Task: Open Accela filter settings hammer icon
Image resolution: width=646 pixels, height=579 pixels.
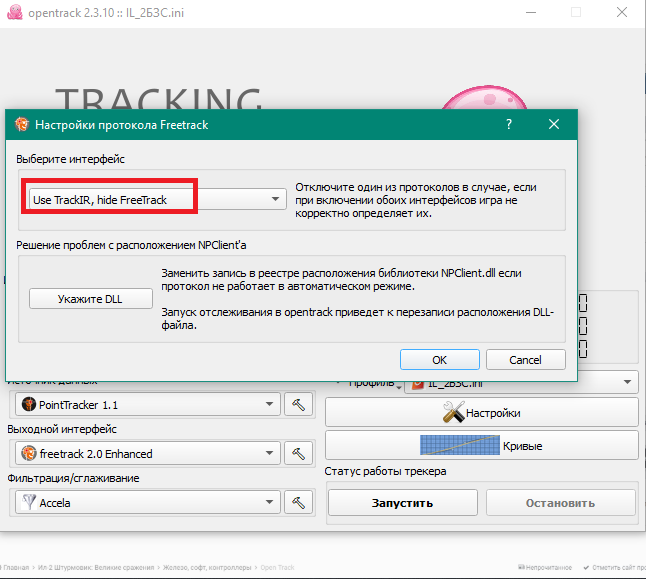Action: 298,502
